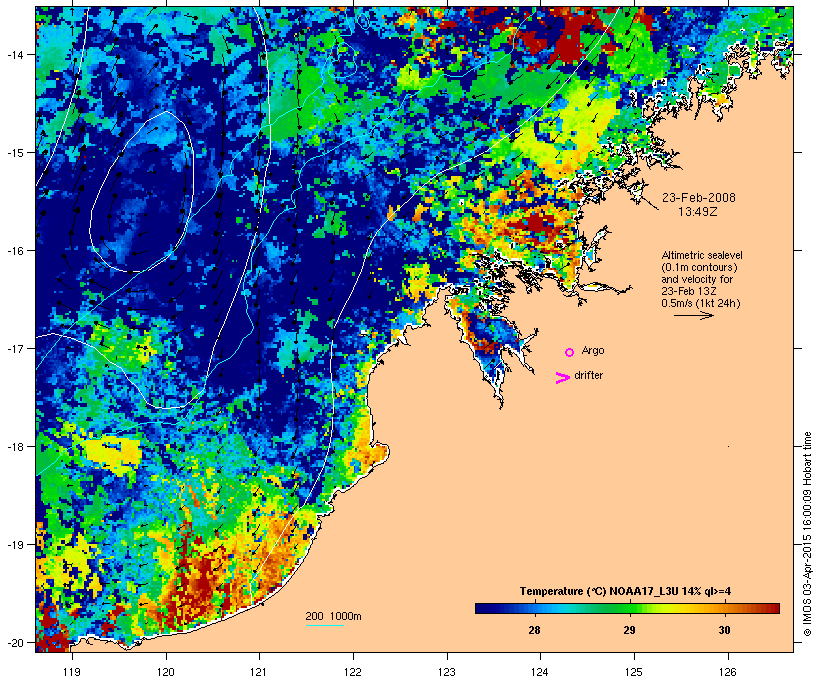Click the 'Argo' legend label
The width and height of the screenshot is (820, 680).
pyautogui.click(x=593, y=350)
